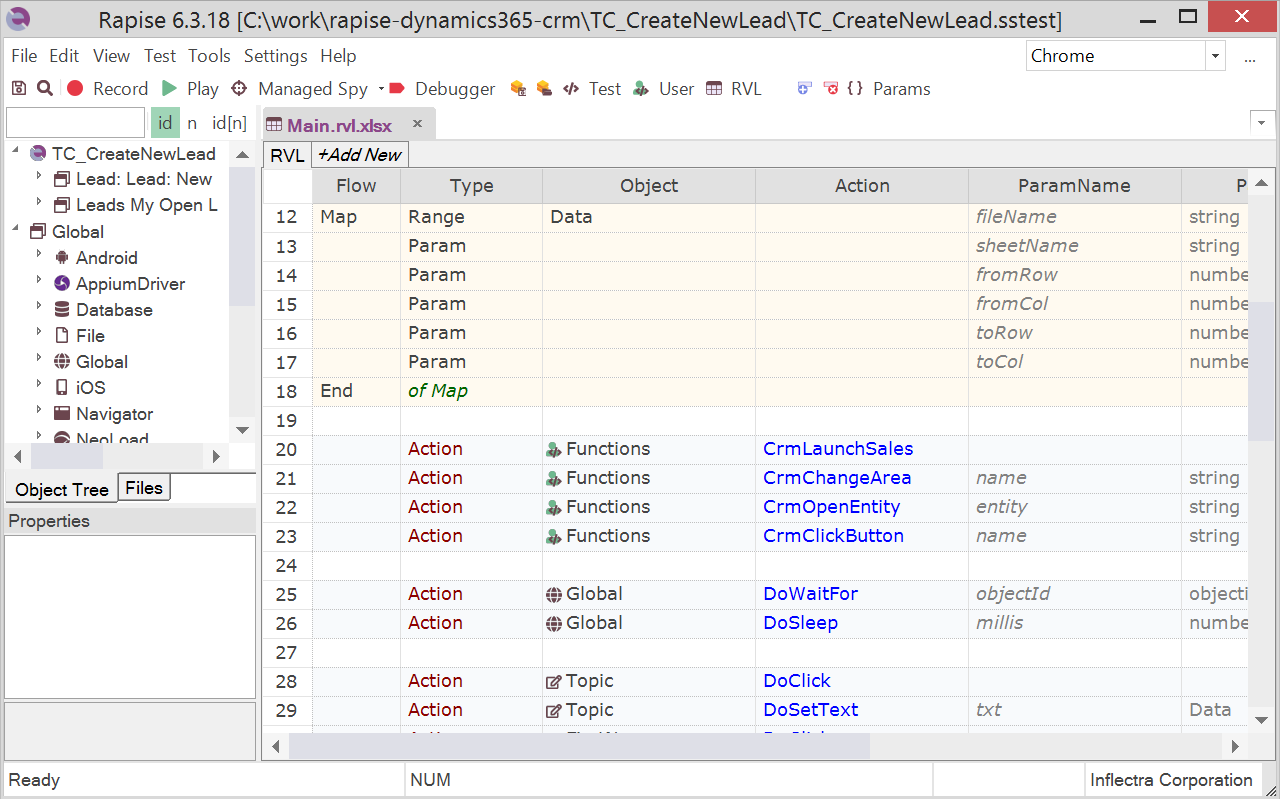Expand the Android tree node
Viewport: 1280px width, 800px height.
click(39, 257)
